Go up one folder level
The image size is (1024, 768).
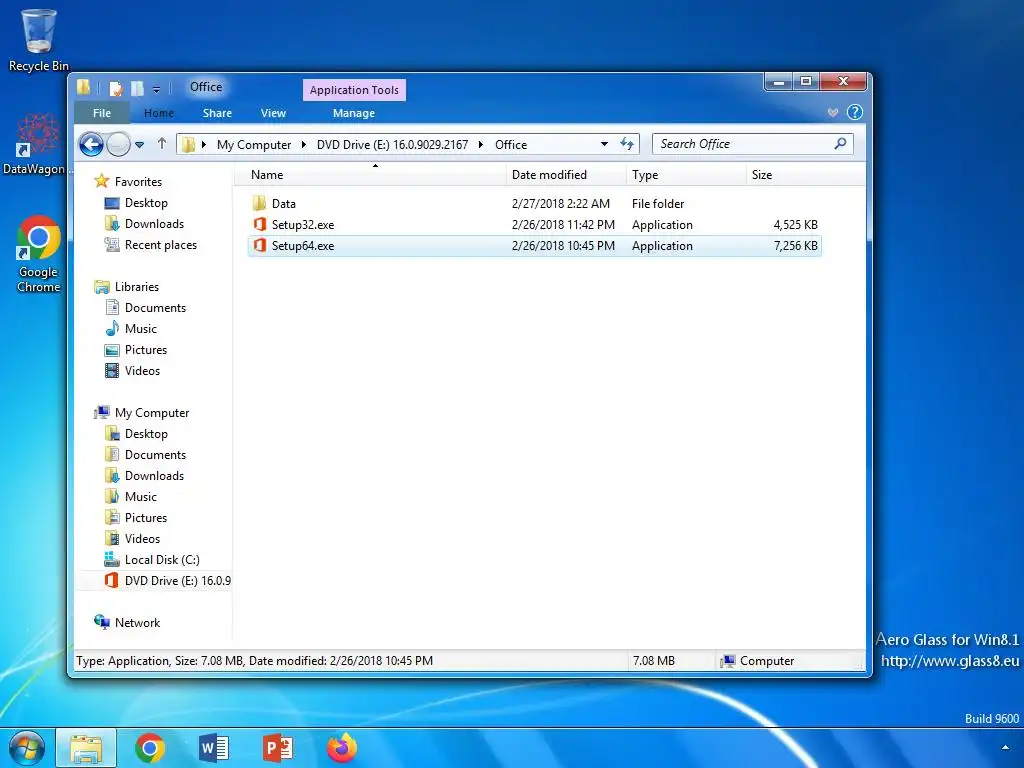coord(162,144)
